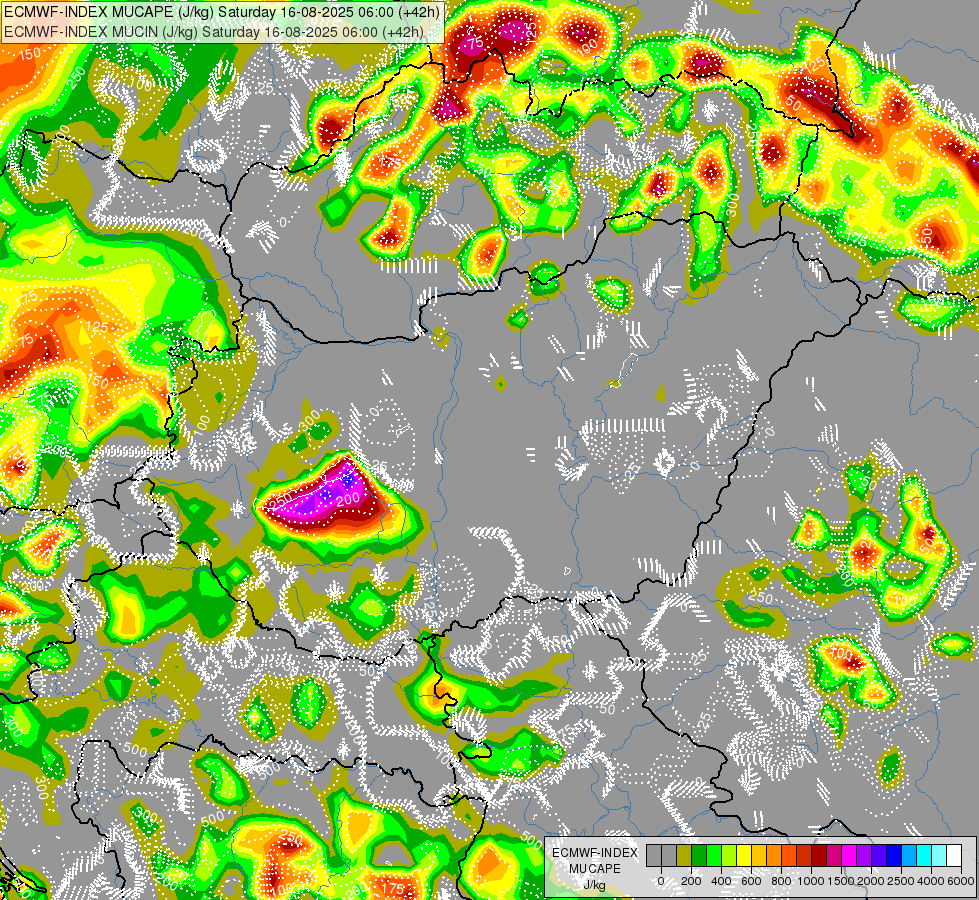Select the bright green legend swatch
The height and width of the screenshot is (900, 979).
tap(714, 855)
